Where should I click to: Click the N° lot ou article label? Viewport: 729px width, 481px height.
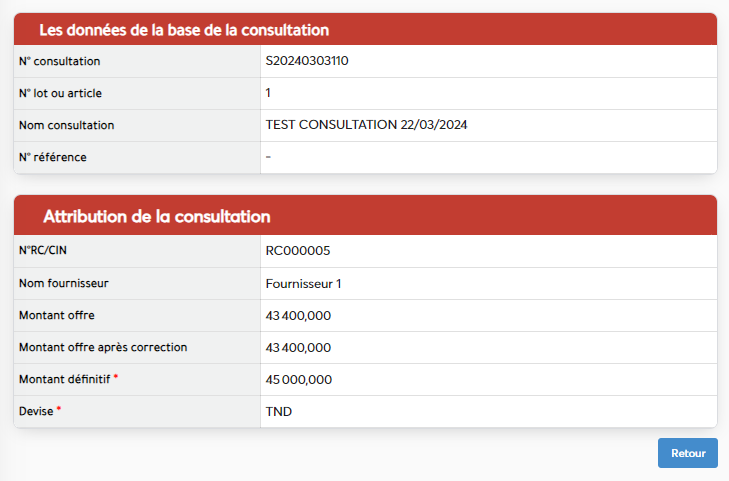(x=60, y=93)
